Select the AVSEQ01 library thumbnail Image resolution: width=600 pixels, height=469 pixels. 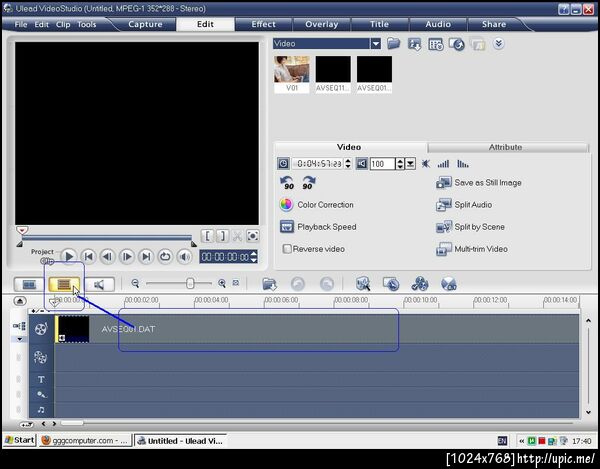[374, 74]
